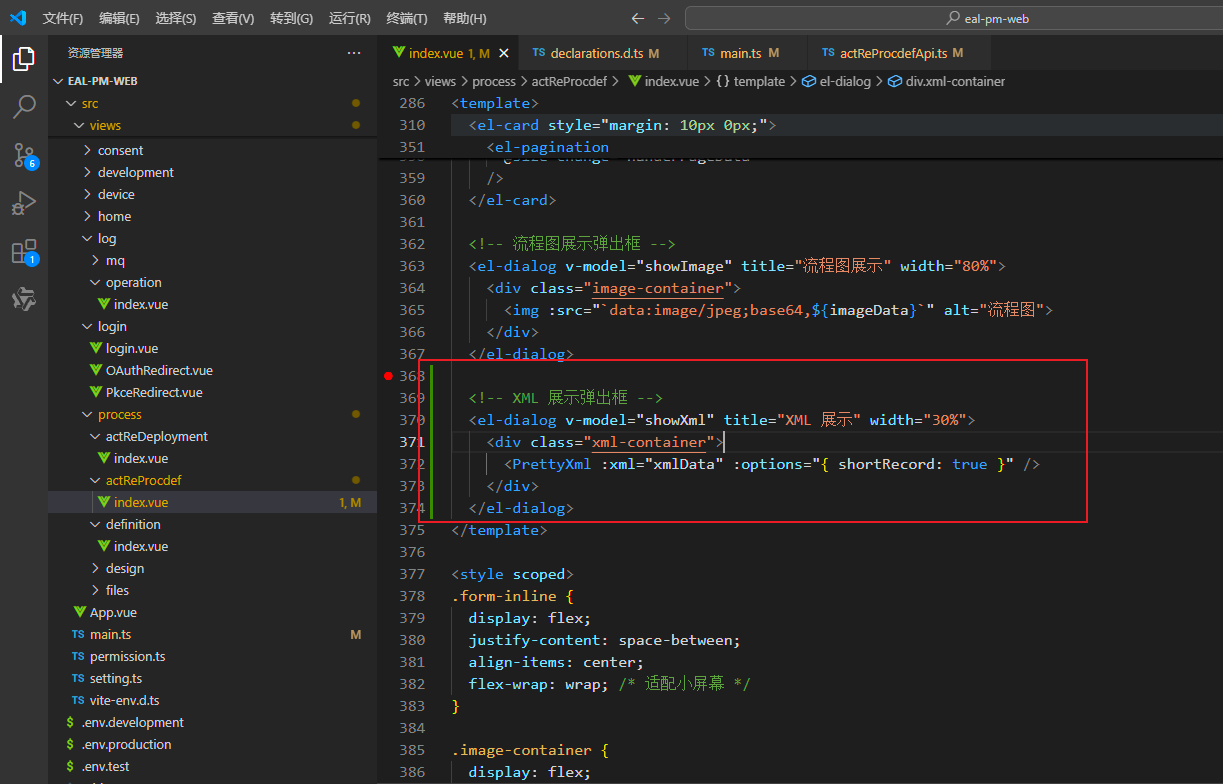Open App.vue file
The width and height of the screenshot is (1223, 784).
coord(212,612)
